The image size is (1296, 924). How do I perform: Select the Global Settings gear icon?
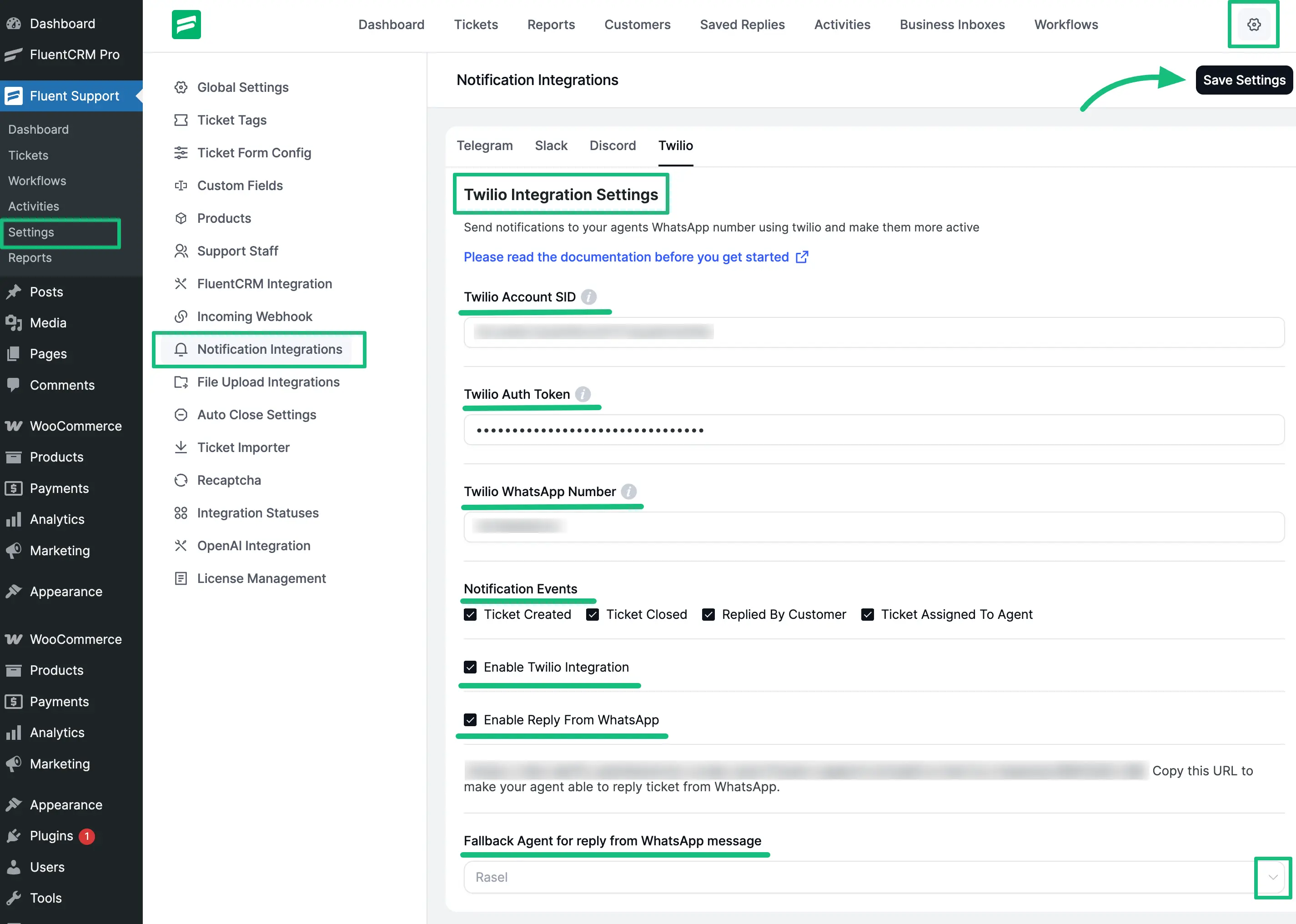pos(181,87)
